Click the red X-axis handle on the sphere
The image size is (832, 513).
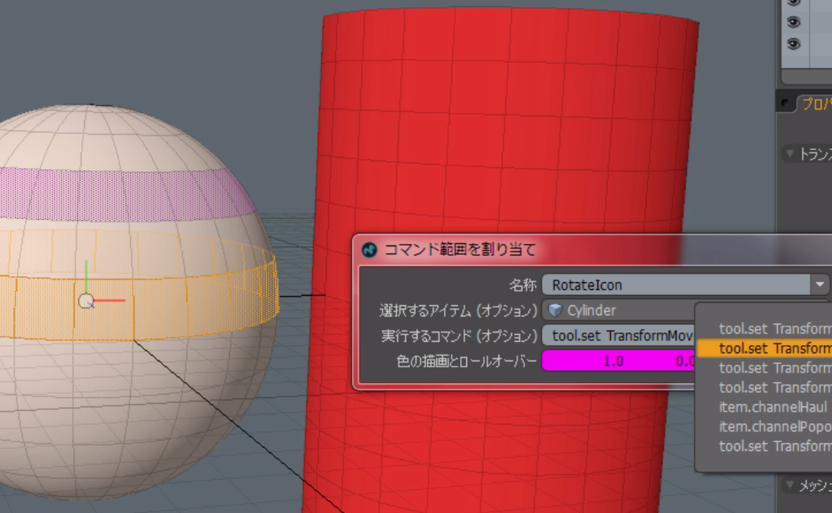[x=114, y=300]
